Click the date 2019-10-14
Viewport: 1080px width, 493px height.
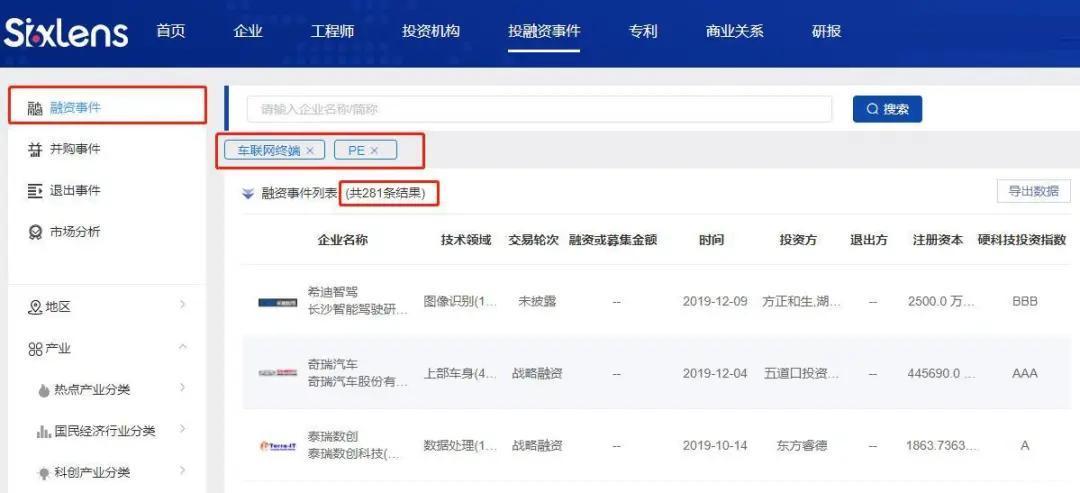[715, 446]
